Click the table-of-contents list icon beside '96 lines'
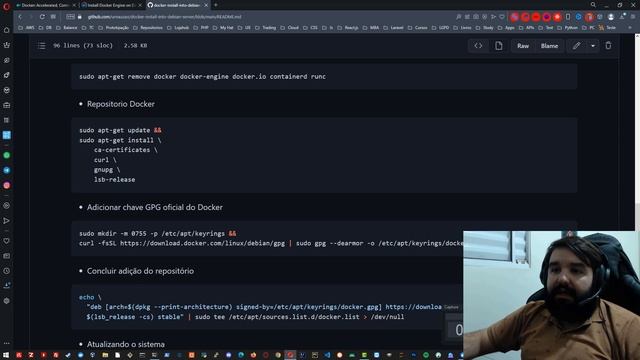 click(x=41, y=46)
